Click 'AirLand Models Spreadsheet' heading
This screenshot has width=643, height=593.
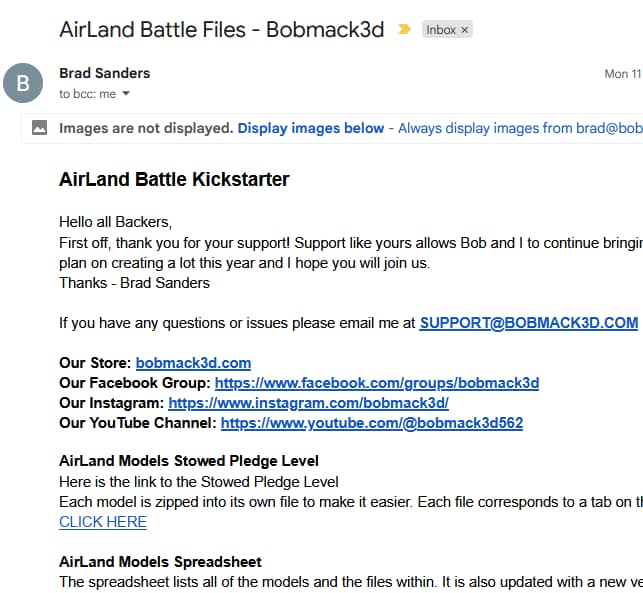pyautogui.click(x=160, y=562)
